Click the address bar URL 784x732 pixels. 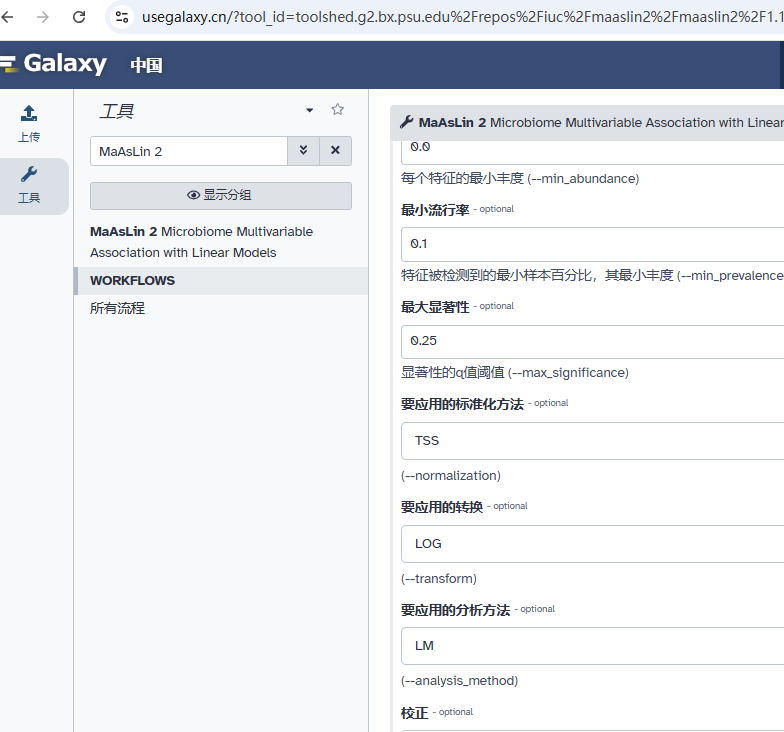coord(462,17)
